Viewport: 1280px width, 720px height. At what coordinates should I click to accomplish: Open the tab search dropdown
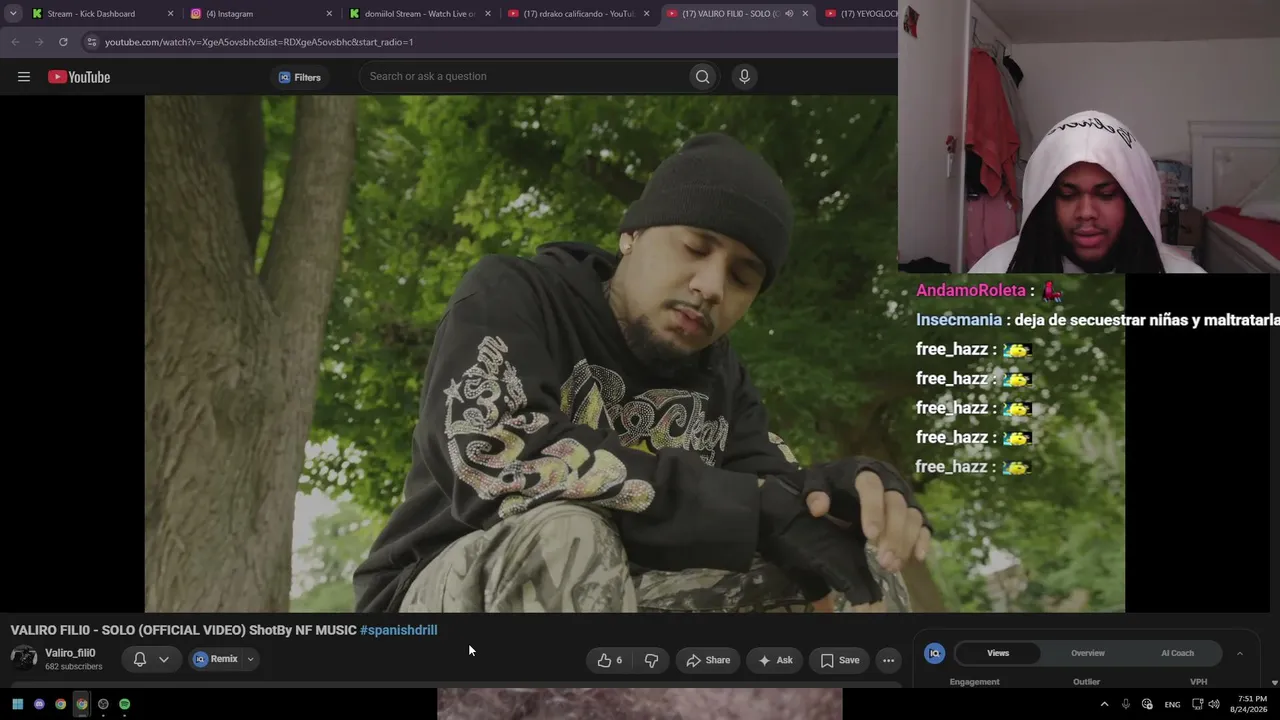click(13, 14)
